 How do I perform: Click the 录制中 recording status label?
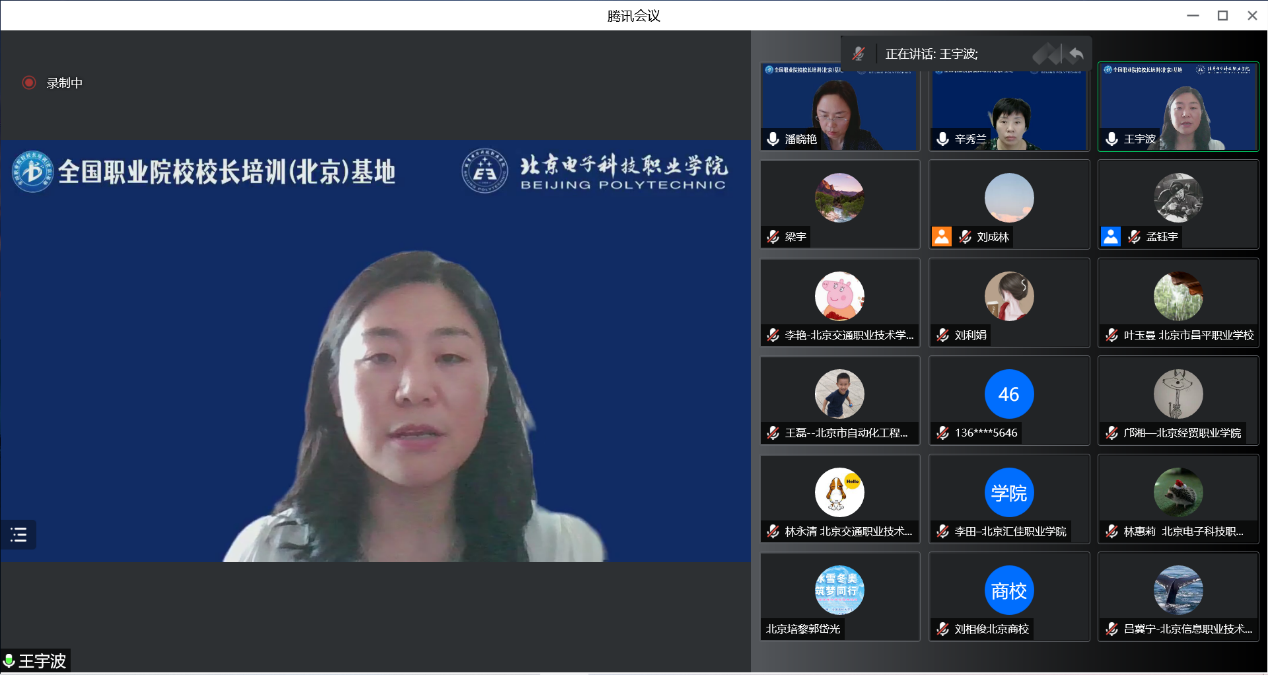point(65,83)
